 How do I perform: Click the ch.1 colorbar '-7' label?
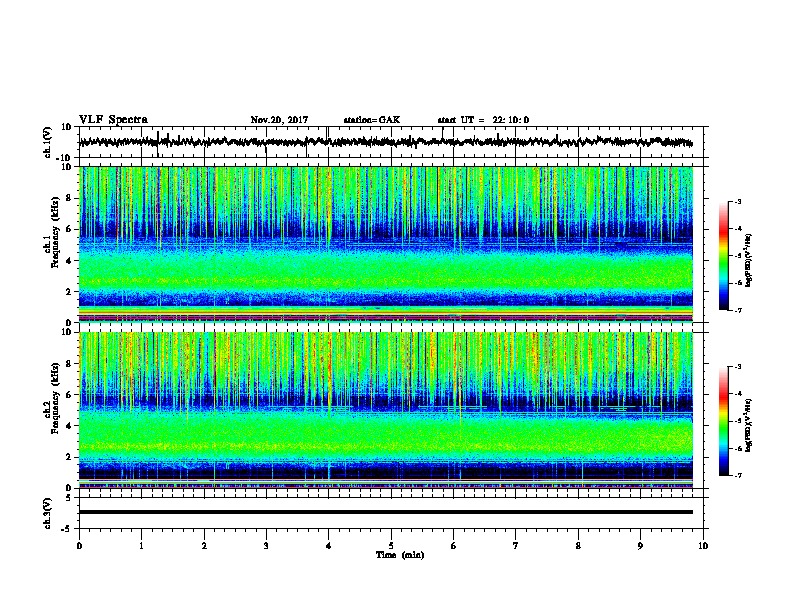(x=738, y=311)
